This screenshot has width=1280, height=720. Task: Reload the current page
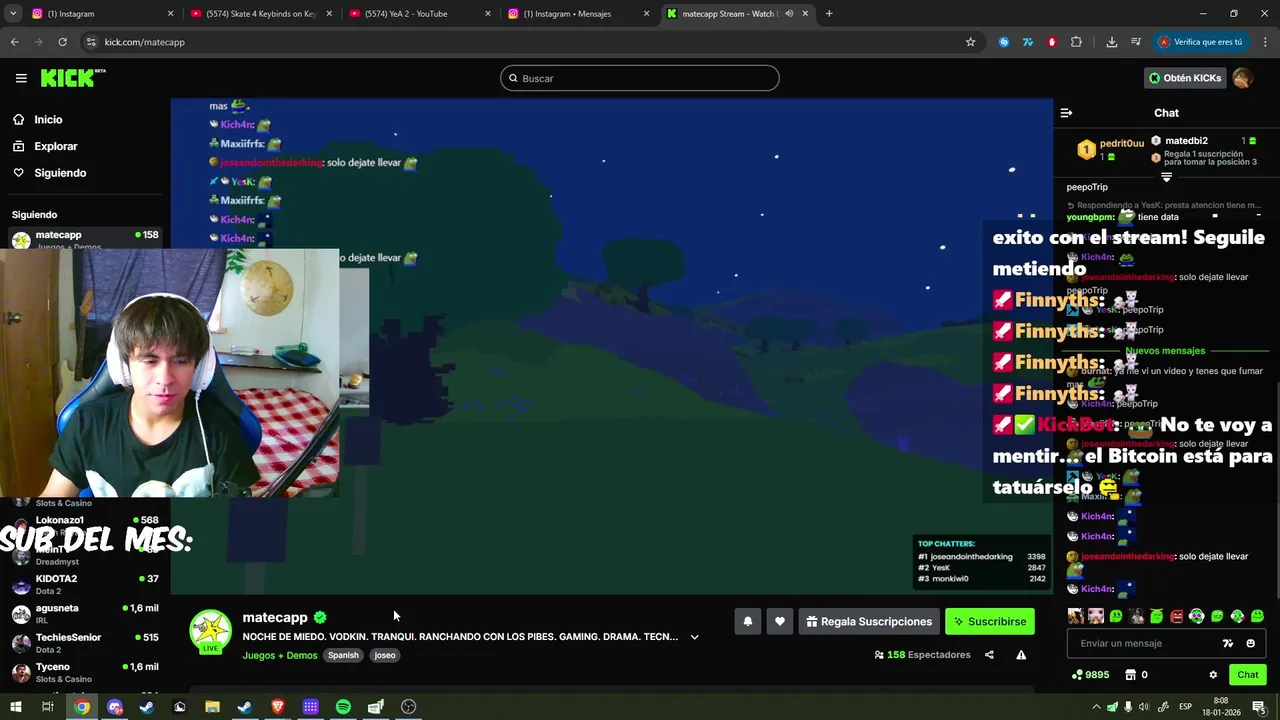point(62,42)
